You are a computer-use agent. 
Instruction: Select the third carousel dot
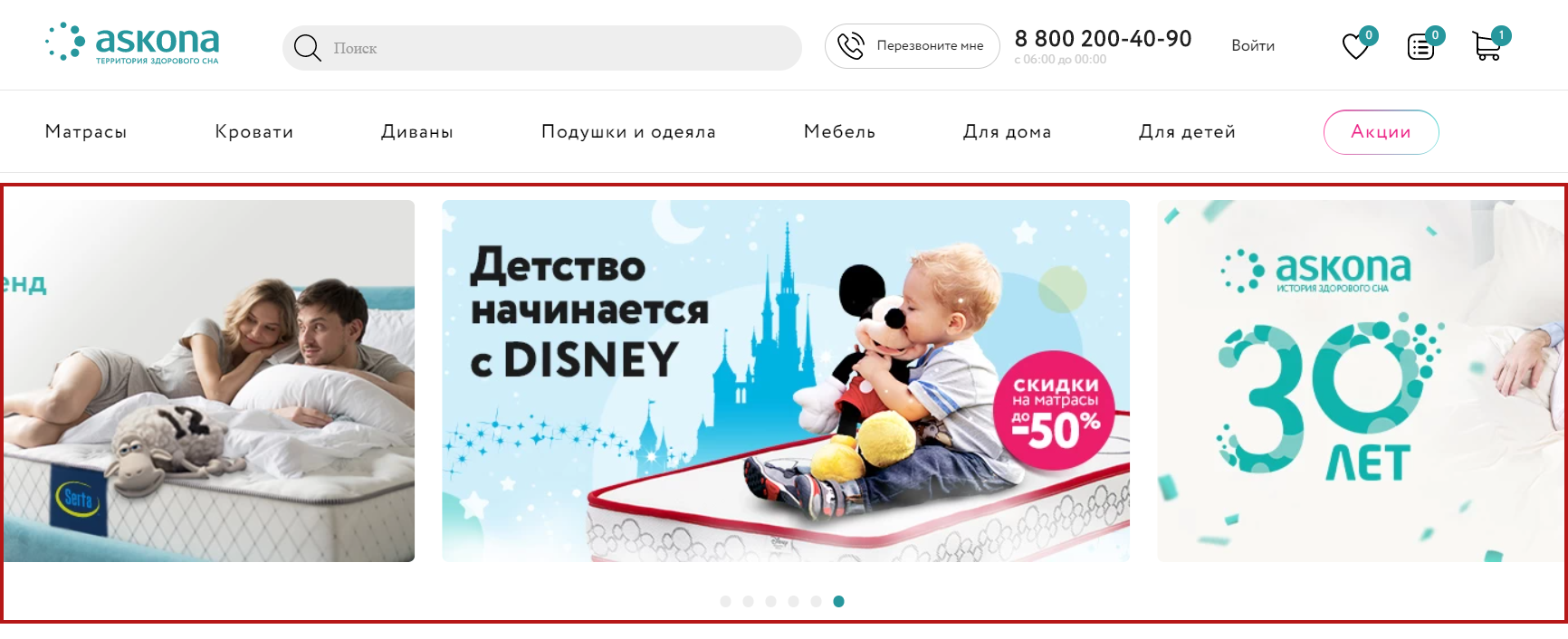(x=770, y=601)
